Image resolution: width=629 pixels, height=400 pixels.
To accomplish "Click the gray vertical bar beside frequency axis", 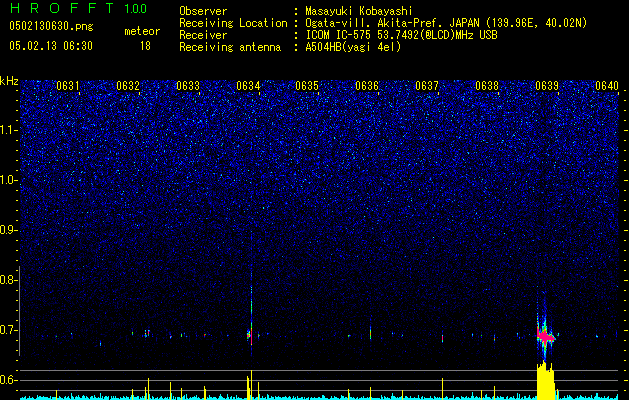I will tap(19, 311).
